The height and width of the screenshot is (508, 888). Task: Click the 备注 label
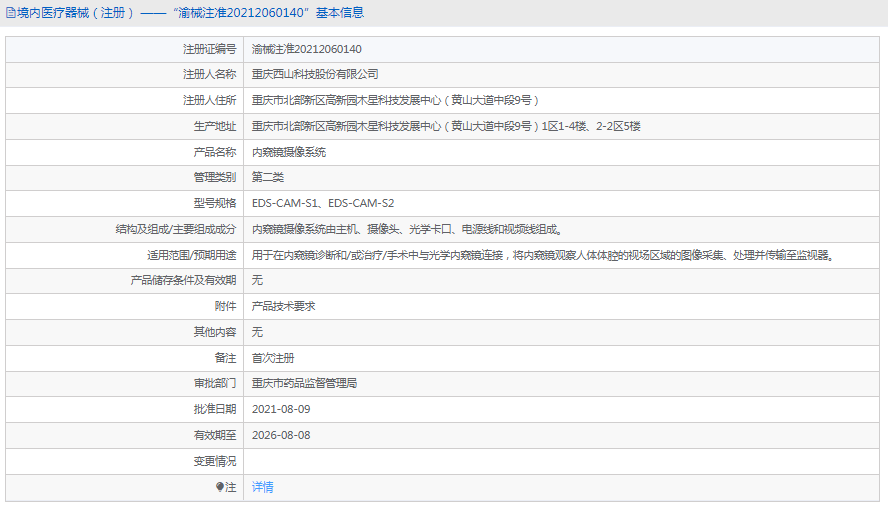[225, 358]
